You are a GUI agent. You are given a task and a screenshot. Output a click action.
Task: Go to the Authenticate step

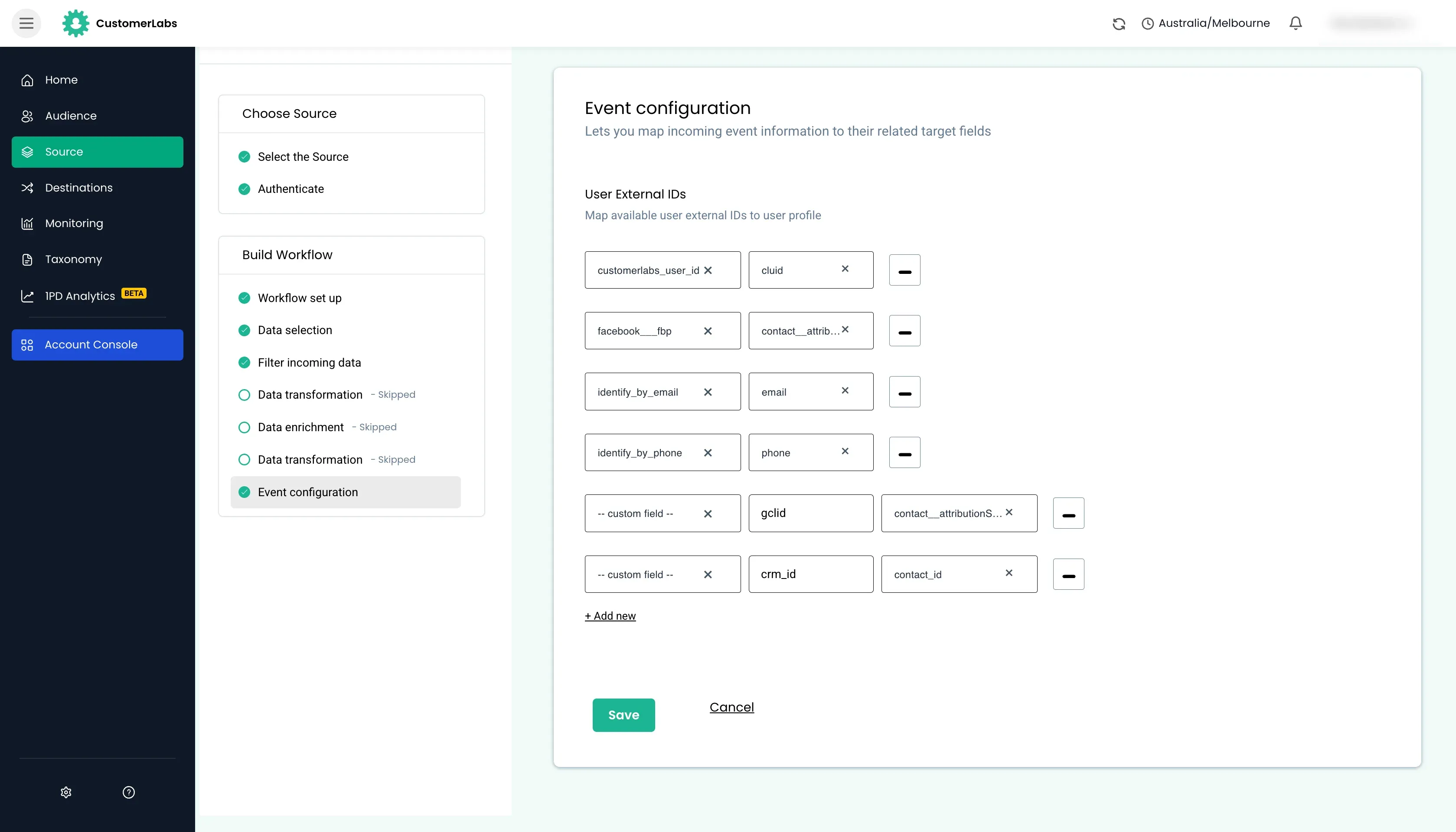(291, 188)
